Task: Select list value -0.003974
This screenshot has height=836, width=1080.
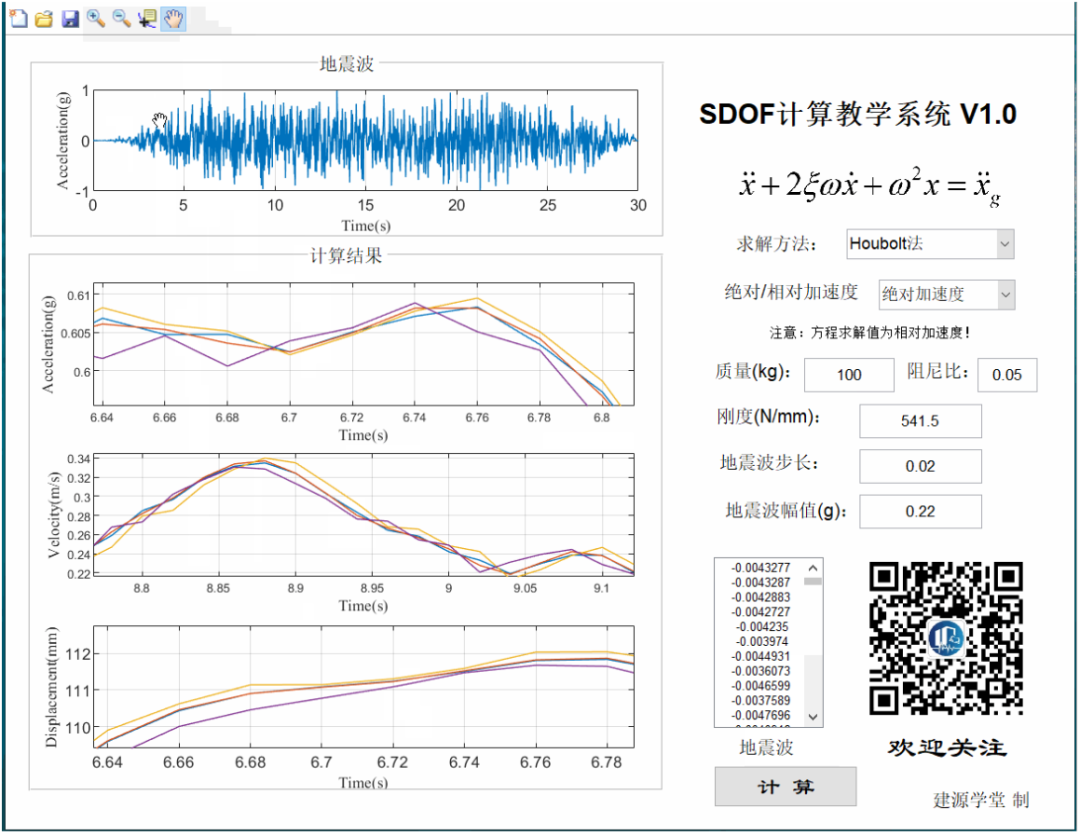Action: 762,642
